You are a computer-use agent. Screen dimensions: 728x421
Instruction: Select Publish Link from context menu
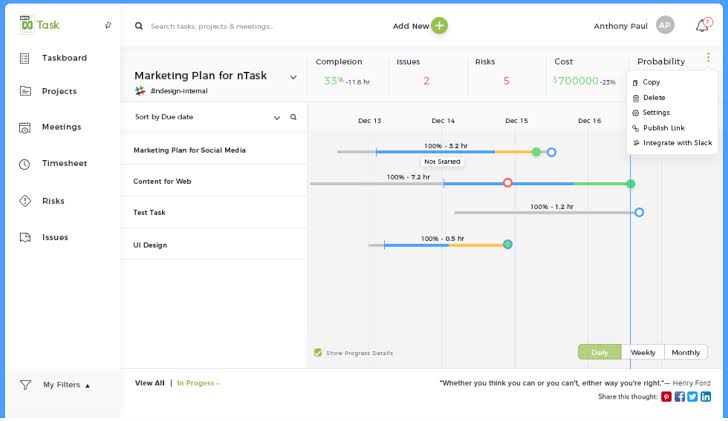click(x=663, y=128)
